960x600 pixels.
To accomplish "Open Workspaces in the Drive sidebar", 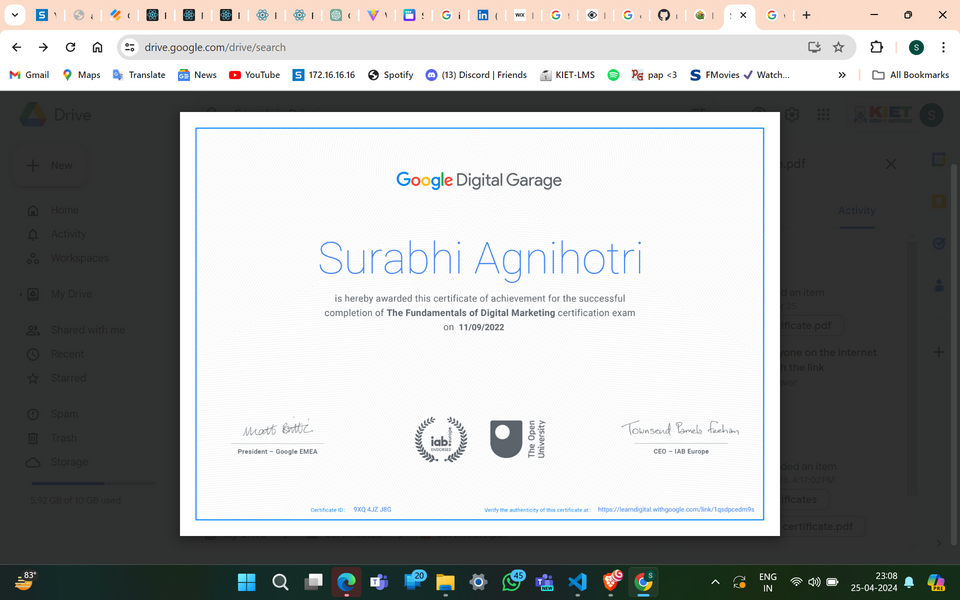I will click(x=67, y=258).
